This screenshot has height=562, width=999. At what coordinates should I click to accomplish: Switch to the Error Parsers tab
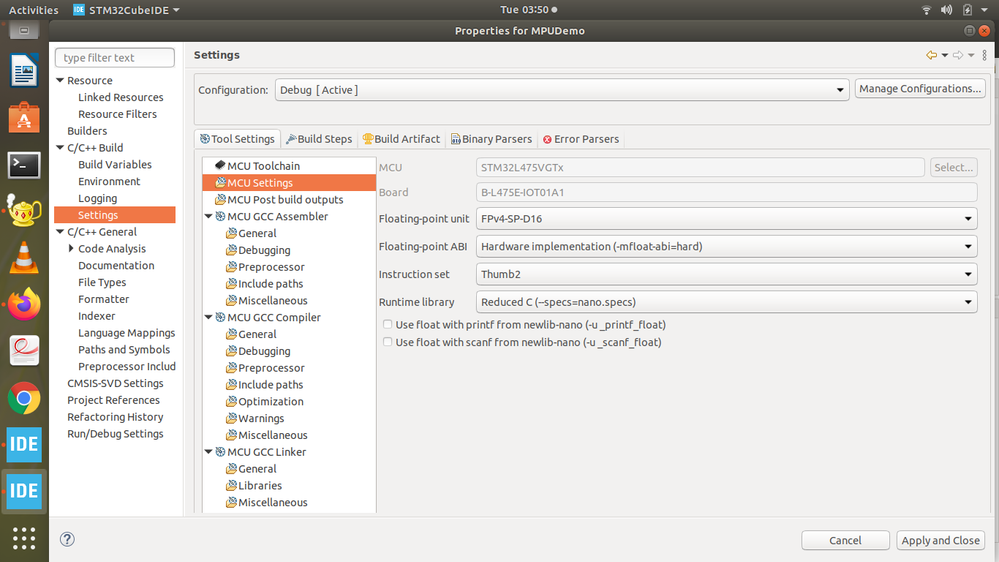coord(580,139)
